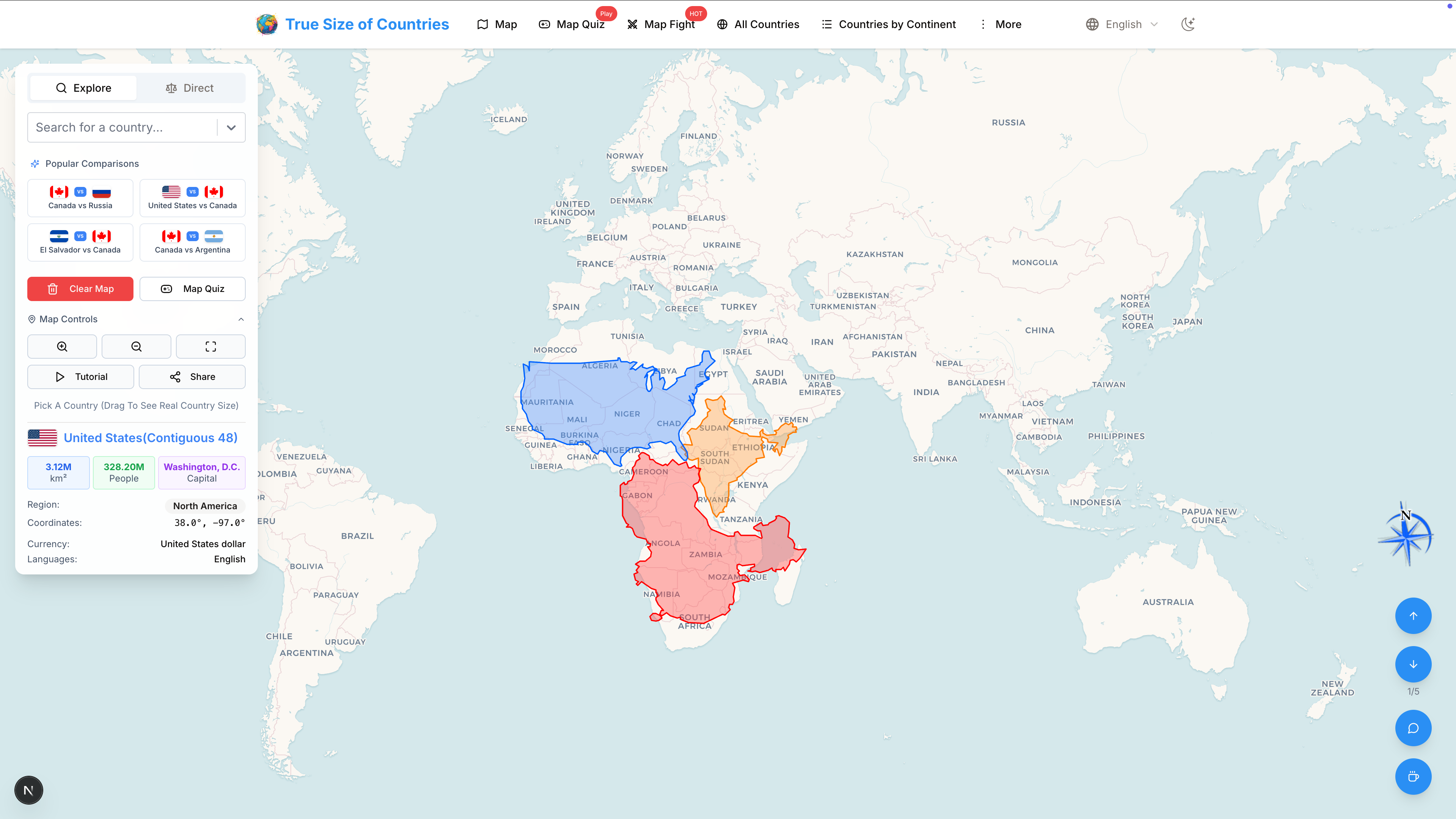Screen dimensions: 1456x819
Task: Click the Search for a country field
Action: 122,128
